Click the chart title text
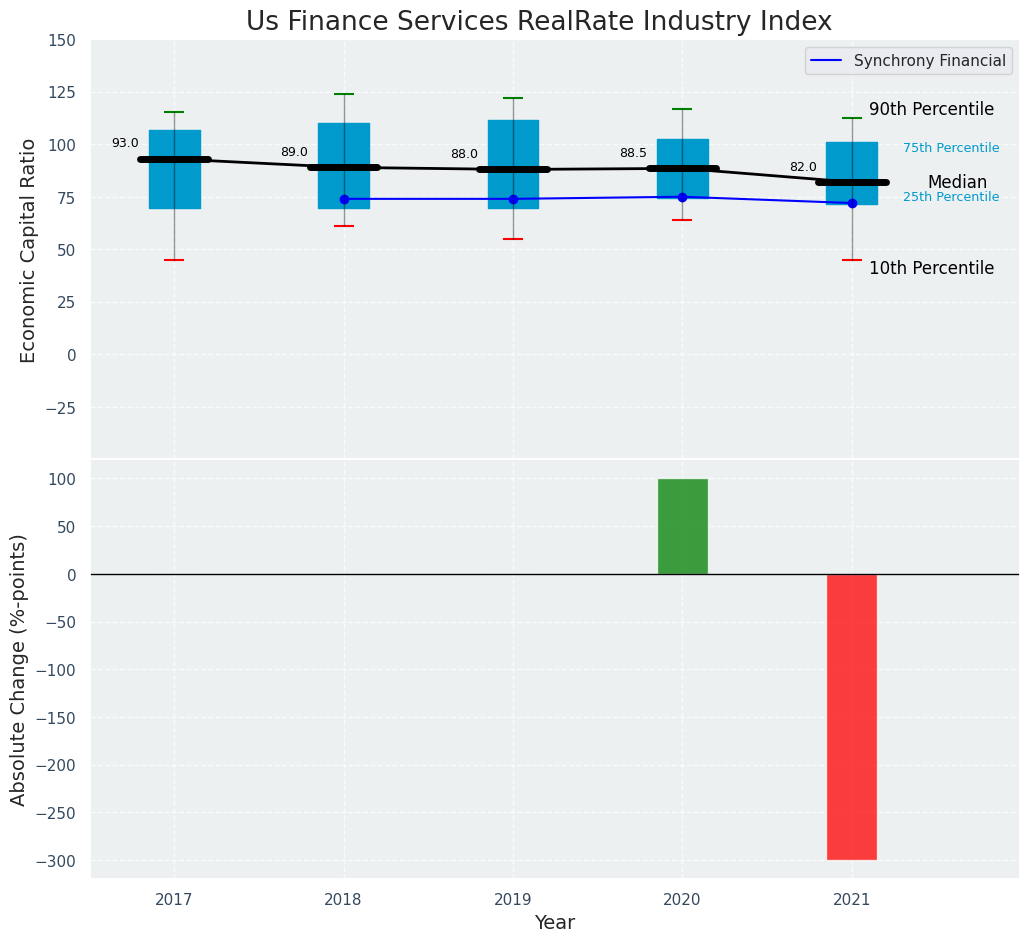This screenshot has width=1029, height=942. click(x=538, y=22)
